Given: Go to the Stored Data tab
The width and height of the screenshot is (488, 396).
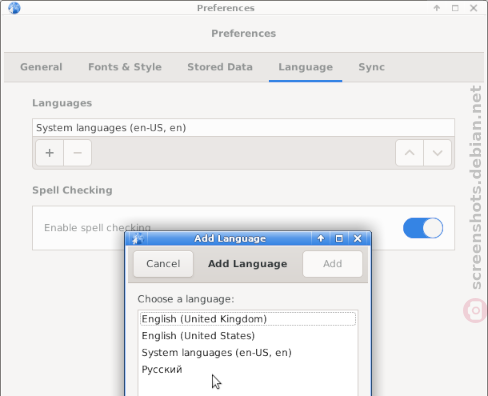Looking at the screenshot, I should click(220, 67).
